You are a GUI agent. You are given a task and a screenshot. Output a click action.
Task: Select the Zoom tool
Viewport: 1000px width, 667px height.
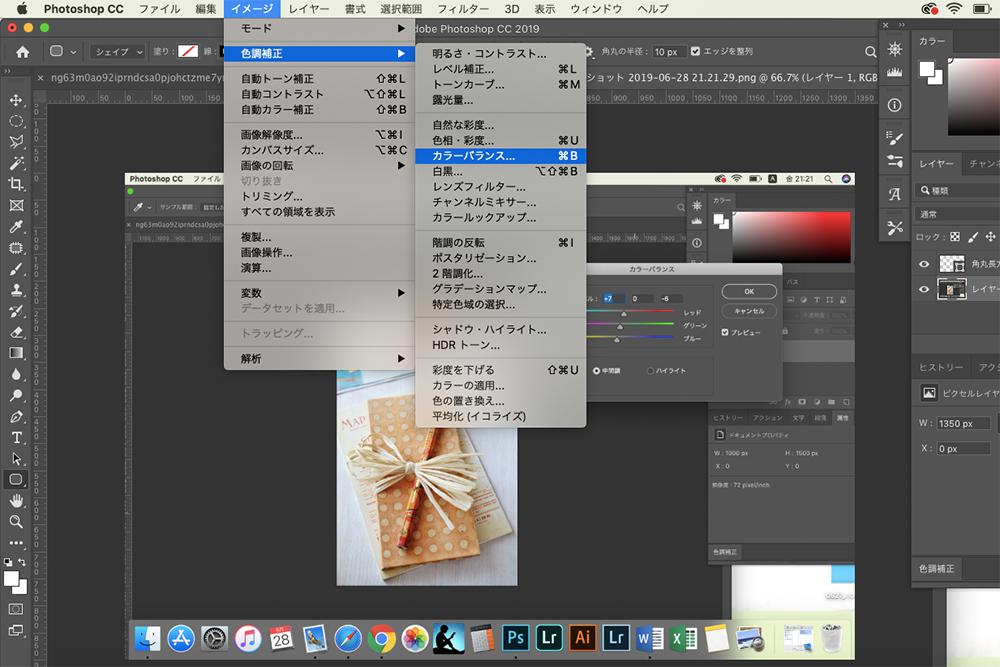pos(16,522)
